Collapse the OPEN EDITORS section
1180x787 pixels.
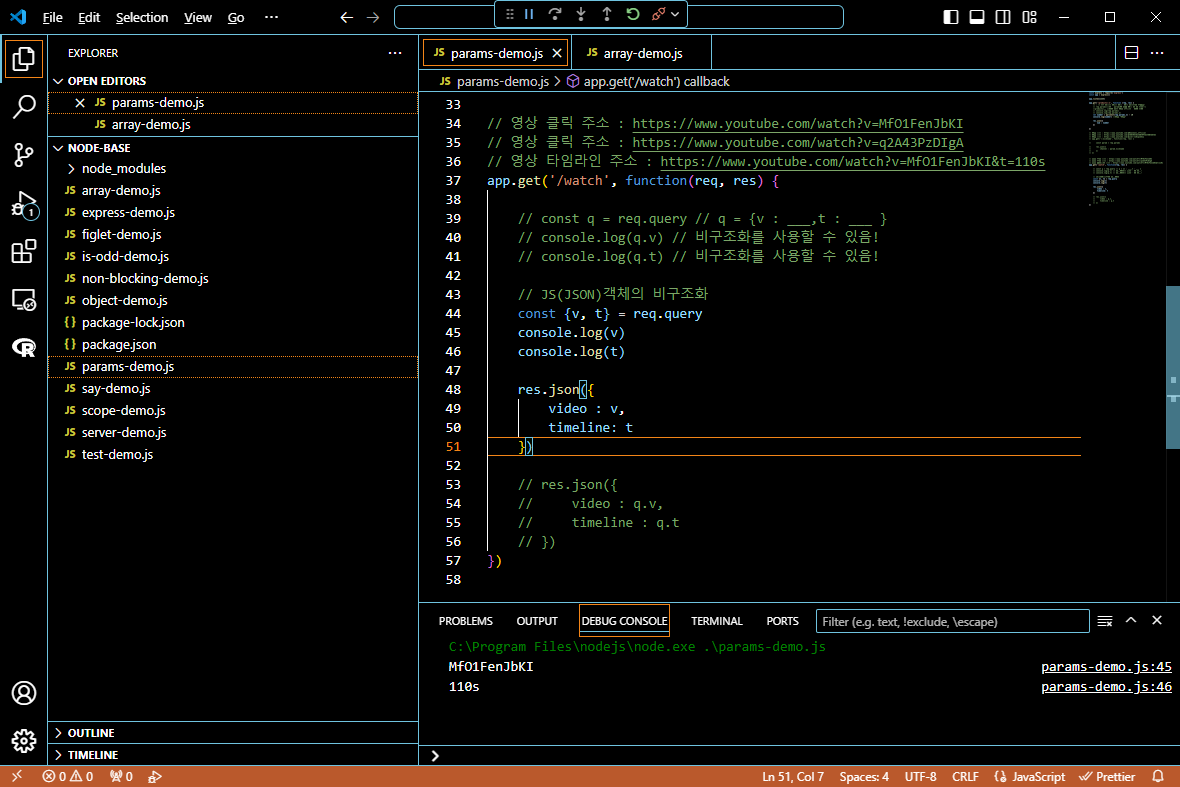pyautogui.click(x=233, y=81)
